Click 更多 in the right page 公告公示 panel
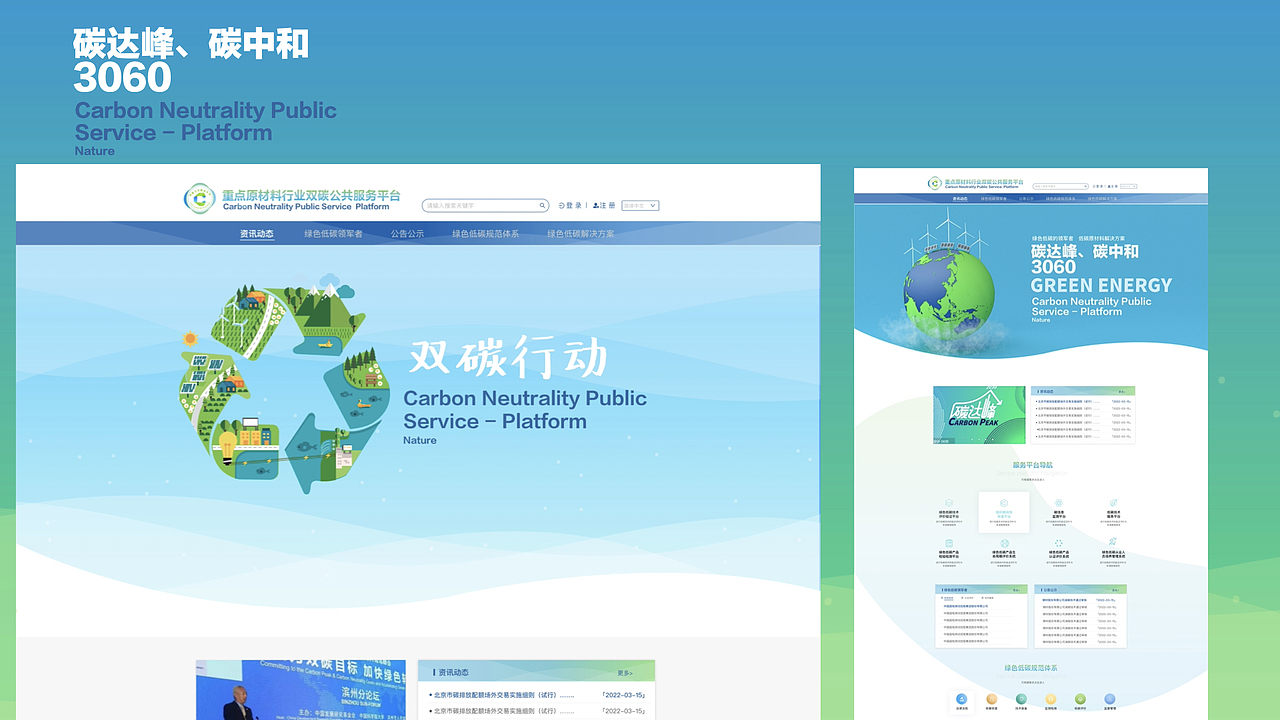 coord(1117,590)
